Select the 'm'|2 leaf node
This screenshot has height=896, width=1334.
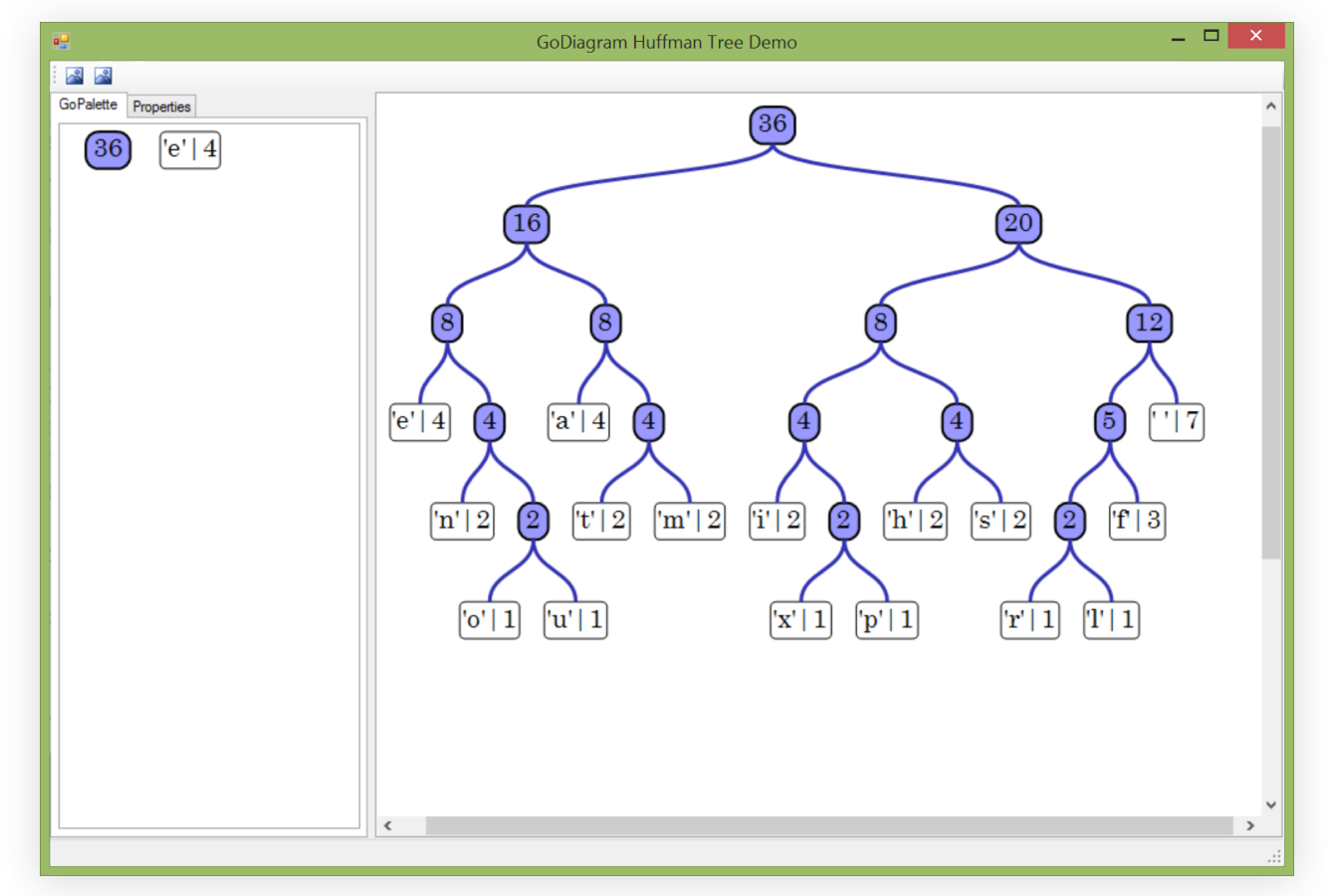coord(689,521)
